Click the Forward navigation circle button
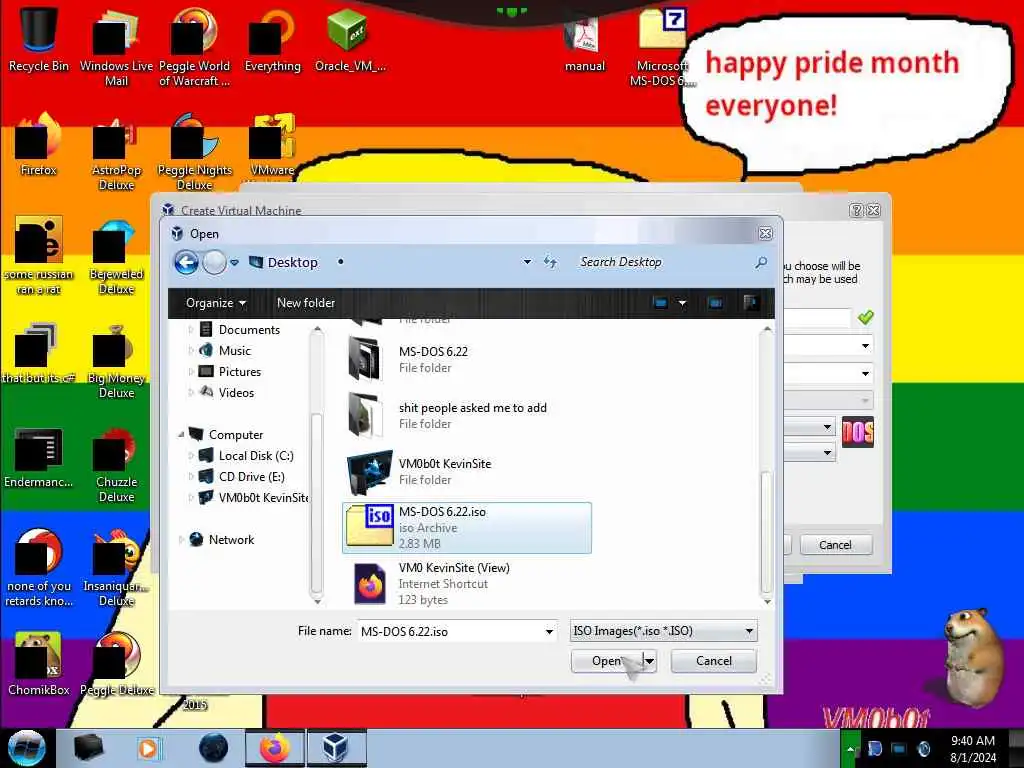The width and height of the screenshot is (1024, 768). point(214,263)
